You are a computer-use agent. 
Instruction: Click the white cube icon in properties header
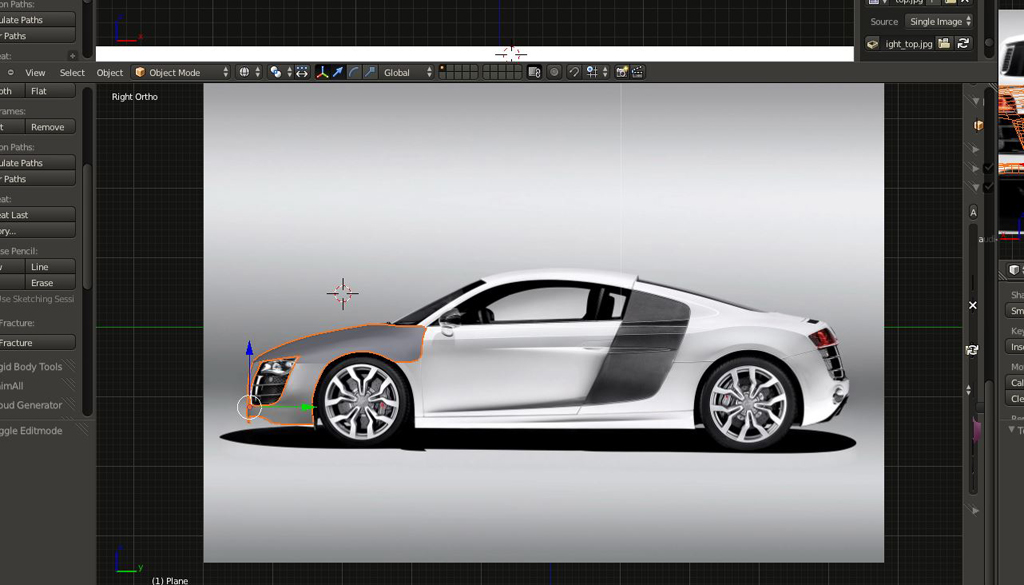[1014, 270]
